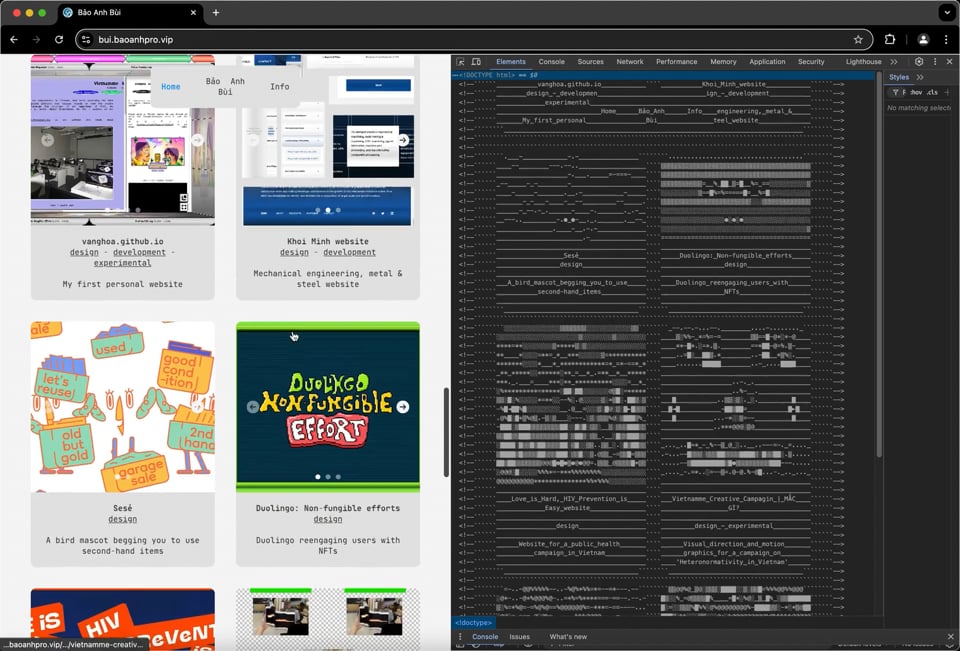
Task: Open the What's new drawer tab
Action: [568, 637]
